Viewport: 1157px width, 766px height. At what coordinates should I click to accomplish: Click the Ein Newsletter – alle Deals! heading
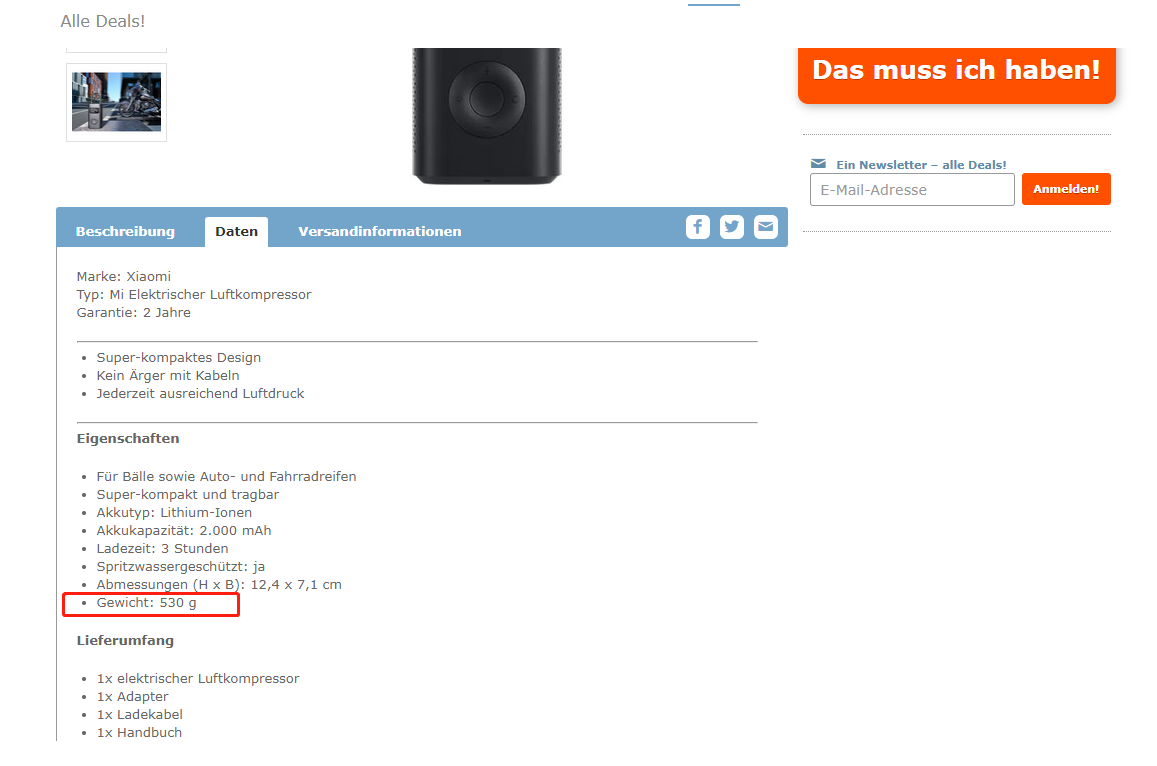(x=921, y=165)
